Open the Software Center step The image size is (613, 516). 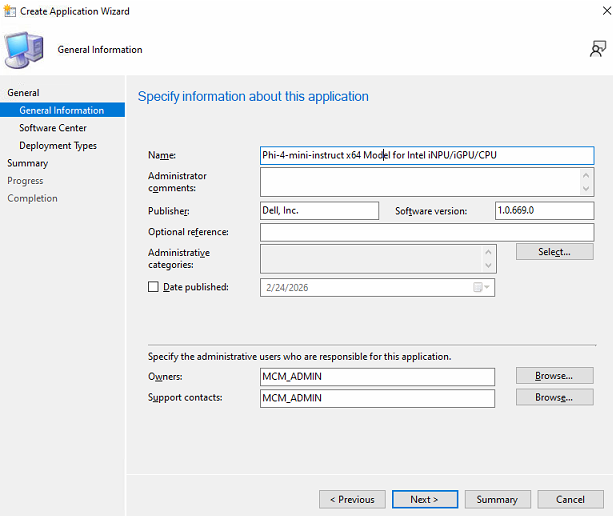click(53, 128)
